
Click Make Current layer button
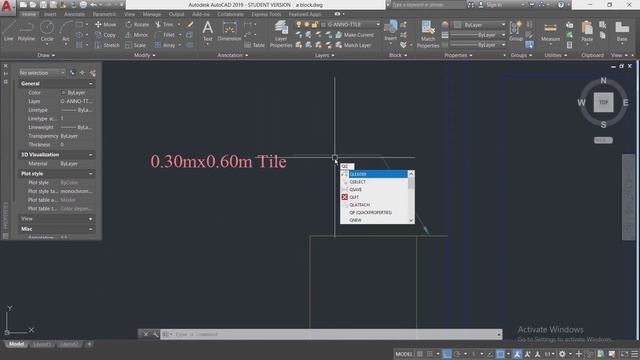point(355,35)
